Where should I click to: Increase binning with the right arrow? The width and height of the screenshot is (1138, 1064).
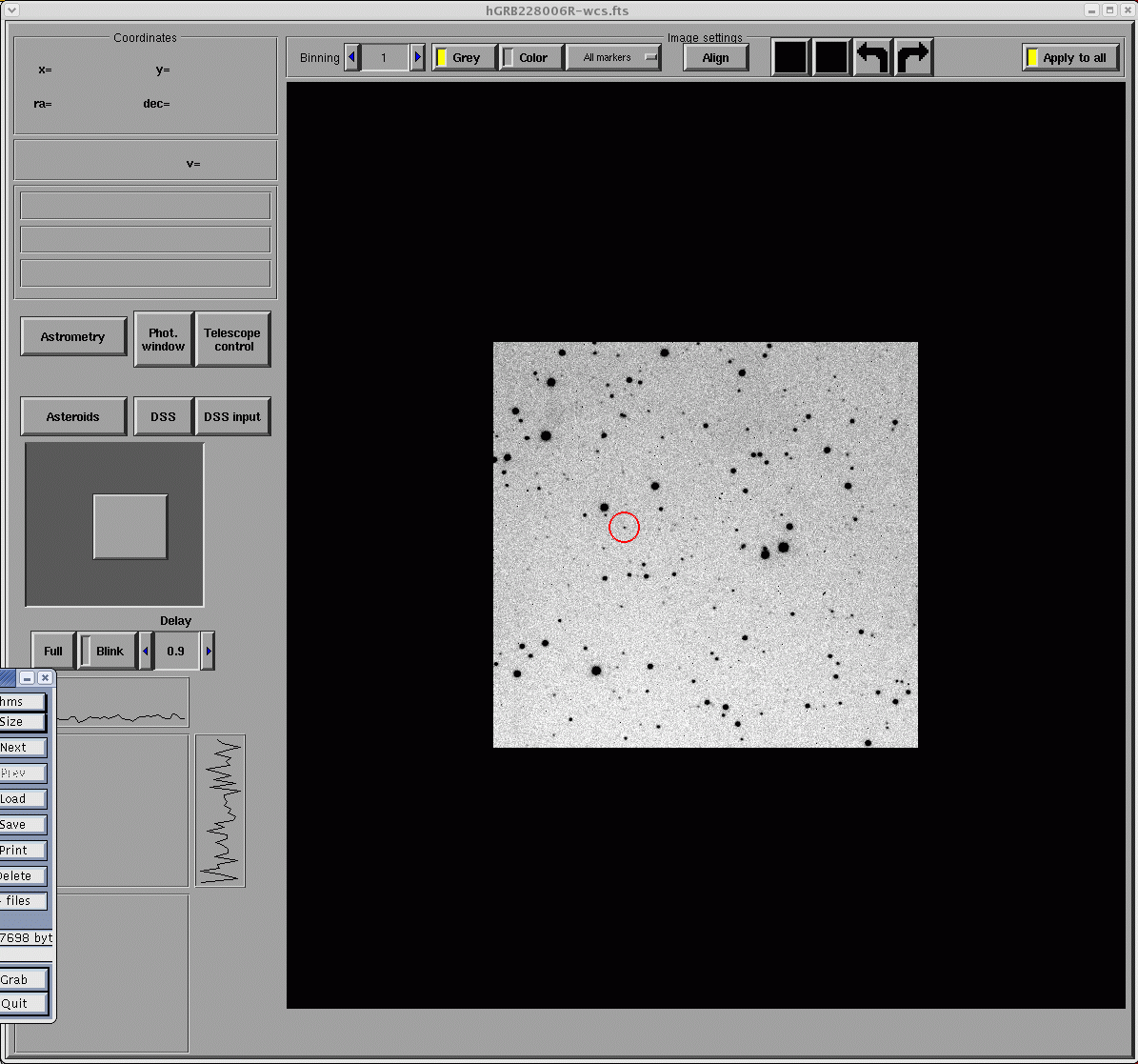click(417, 57)
